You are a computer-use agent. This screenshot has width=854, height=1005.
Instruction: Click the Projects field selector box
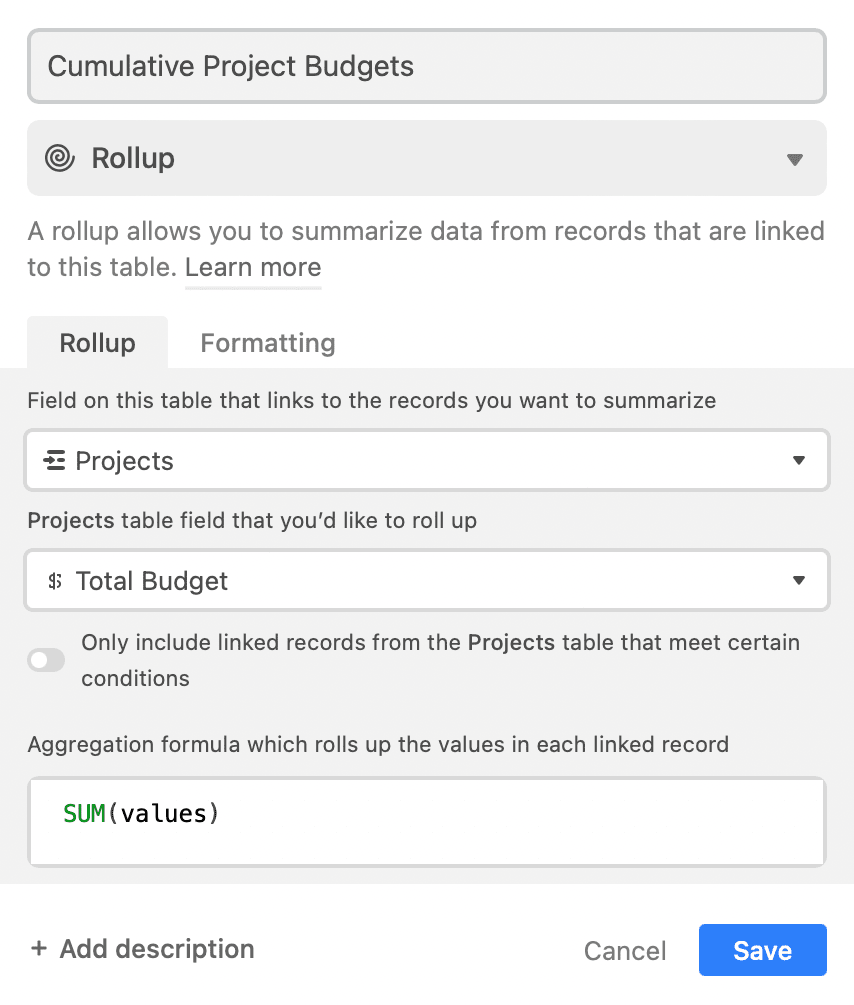[427, 460]
